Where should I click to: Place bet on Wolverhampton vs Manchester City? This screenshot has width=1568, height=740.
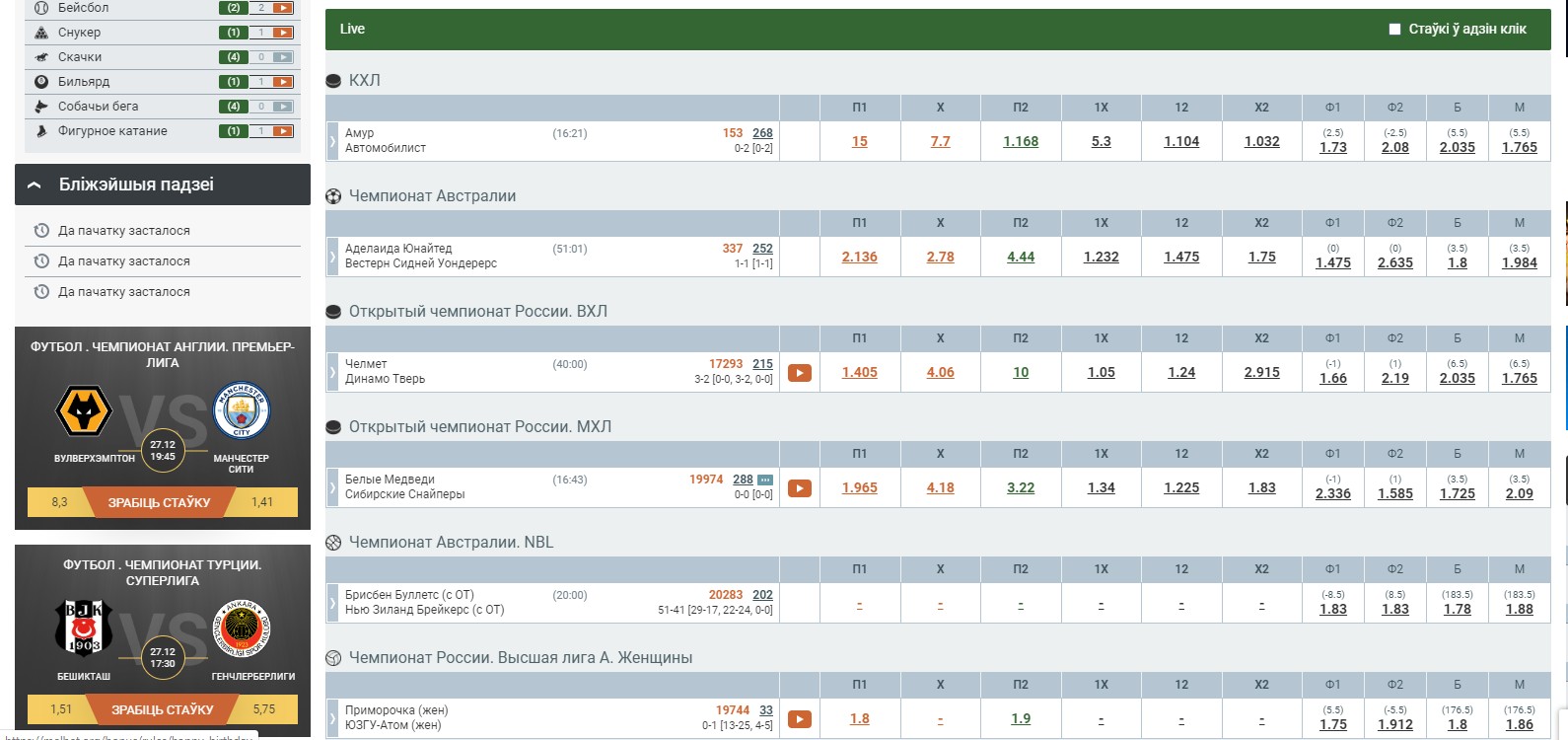pyautogui.click(x=159, y=502)
